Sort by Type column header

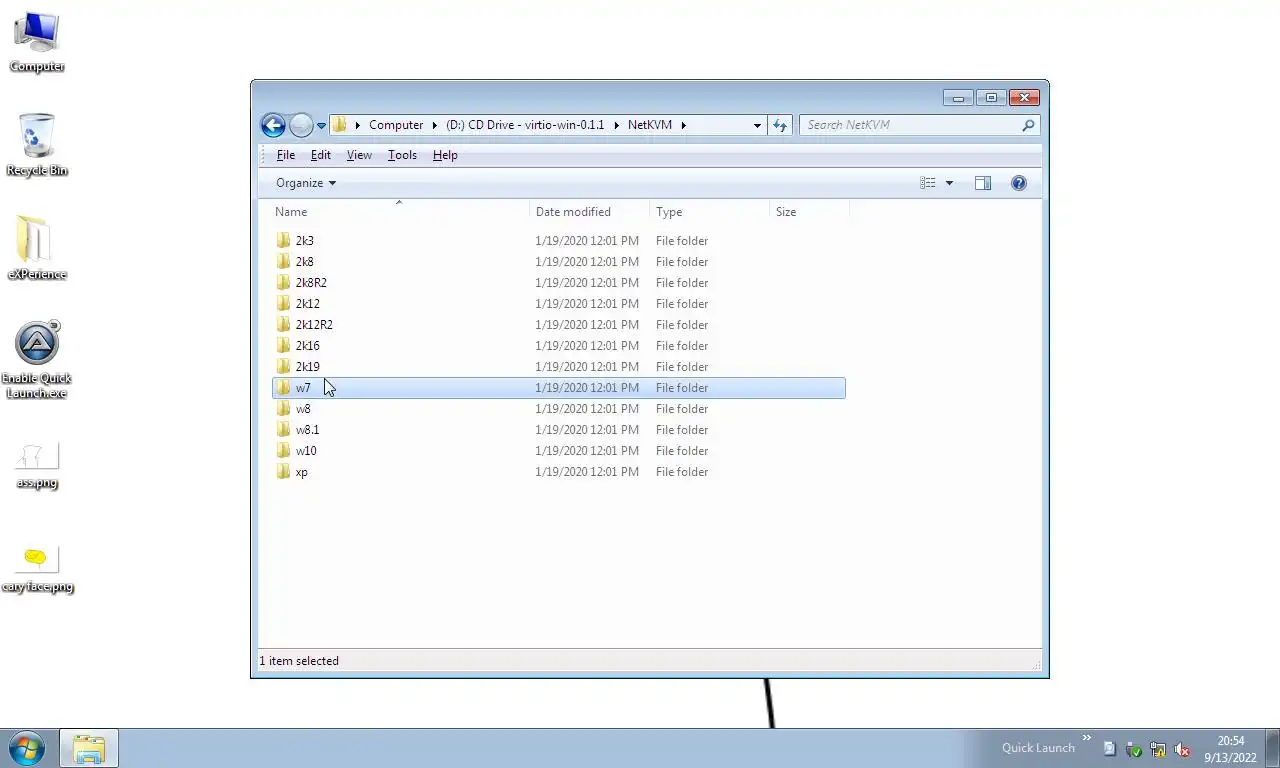pos(710,212)
